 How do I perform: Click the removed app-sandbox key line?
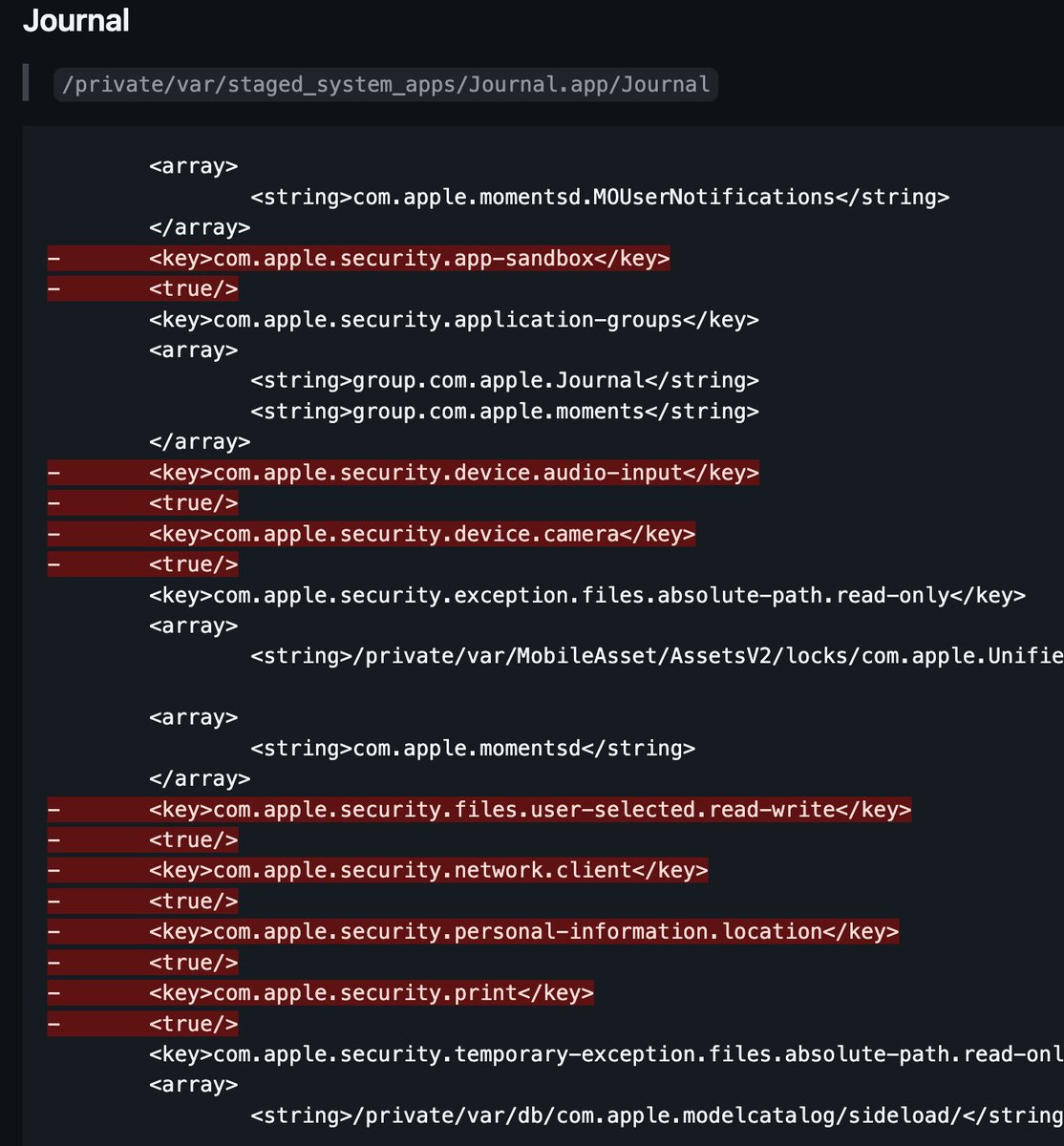(x=409, y=259)
